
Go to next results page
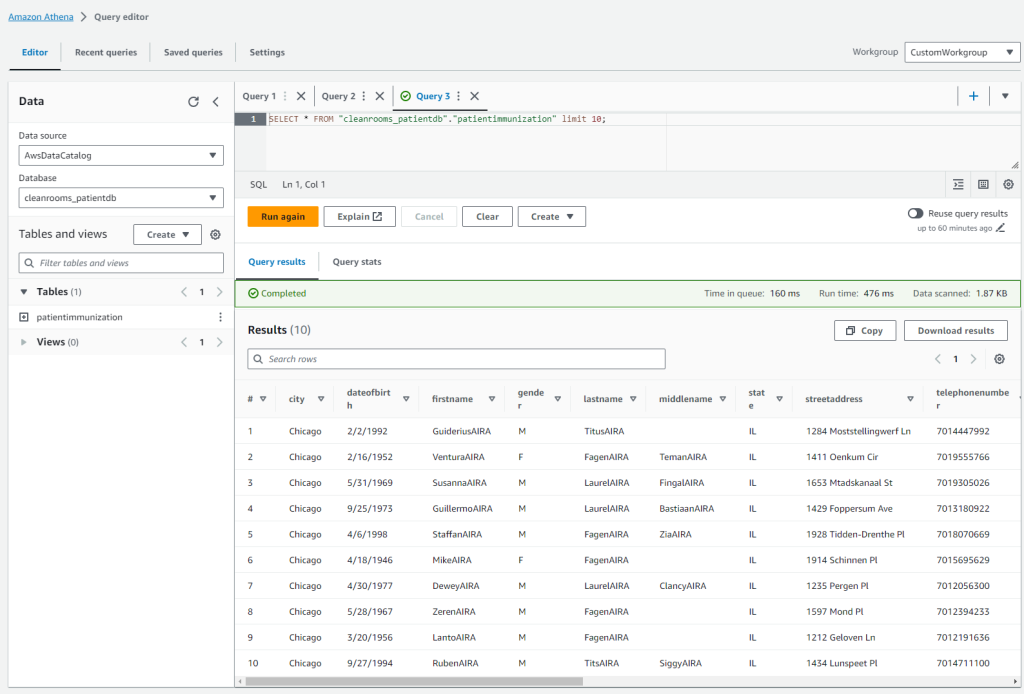[973, 359]
